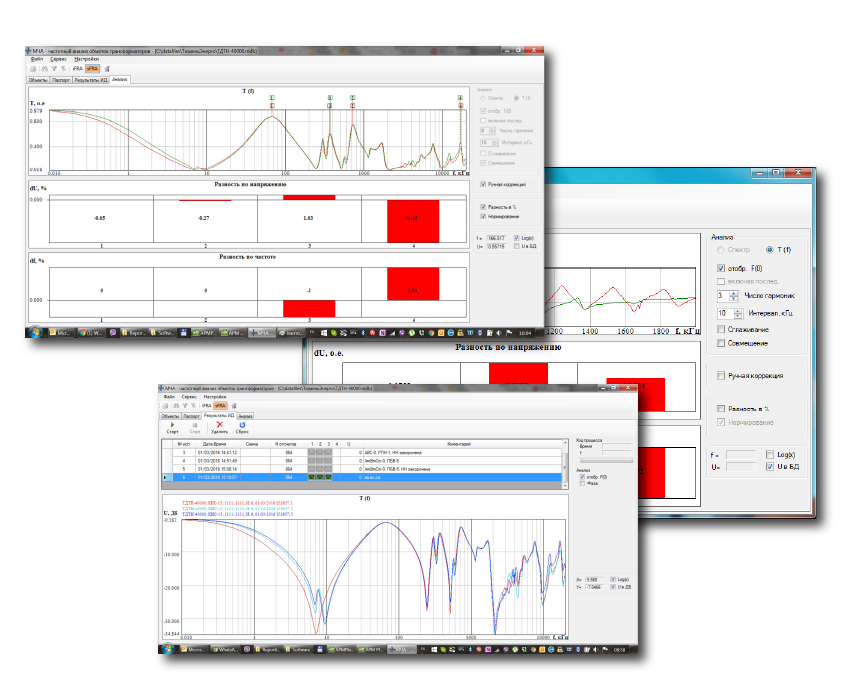843x677 pixels.
Task: Click the red Удалить cross icon
Action: coord(219,422)
